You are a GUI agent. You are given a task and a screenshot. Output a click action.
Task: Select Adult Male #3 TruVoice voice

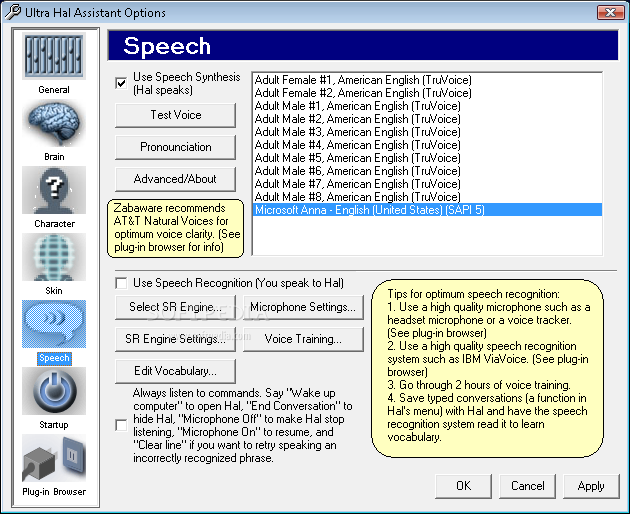[x=427, y=132]
